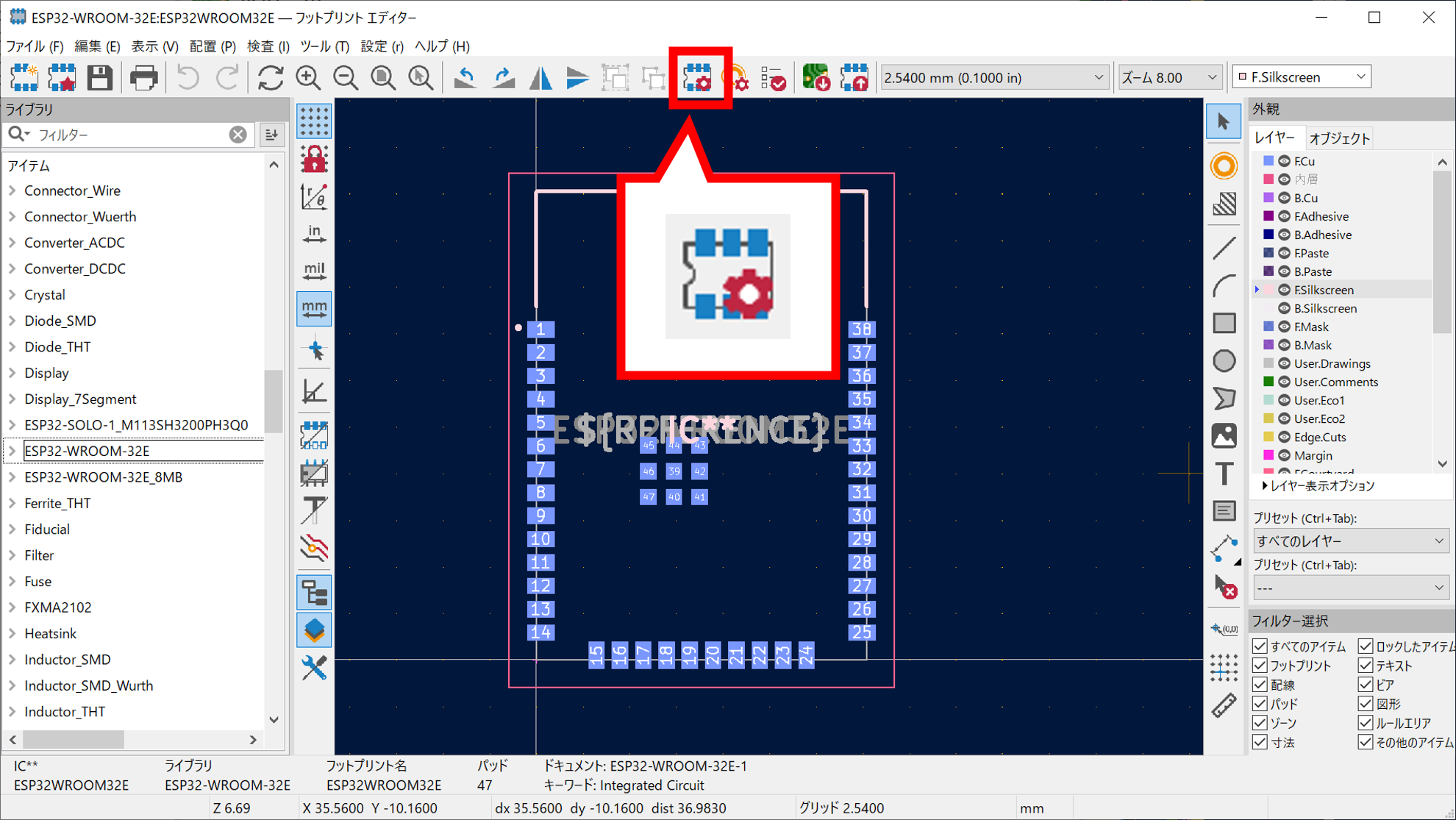Toggle the library tree panel icon

[x=314, y=593]
